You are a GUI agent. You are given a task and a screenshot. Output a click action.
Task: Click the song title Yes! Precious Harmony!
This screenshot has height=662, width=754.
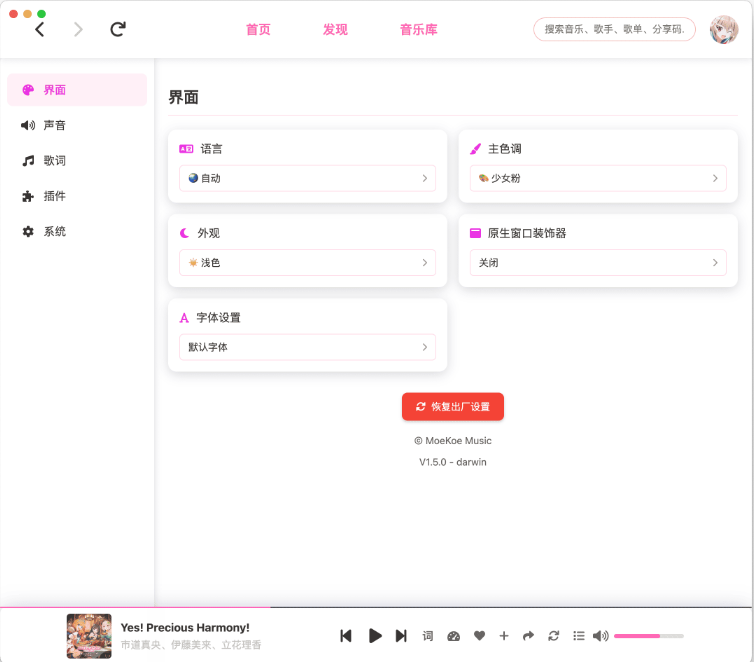(x=185, y=627)
